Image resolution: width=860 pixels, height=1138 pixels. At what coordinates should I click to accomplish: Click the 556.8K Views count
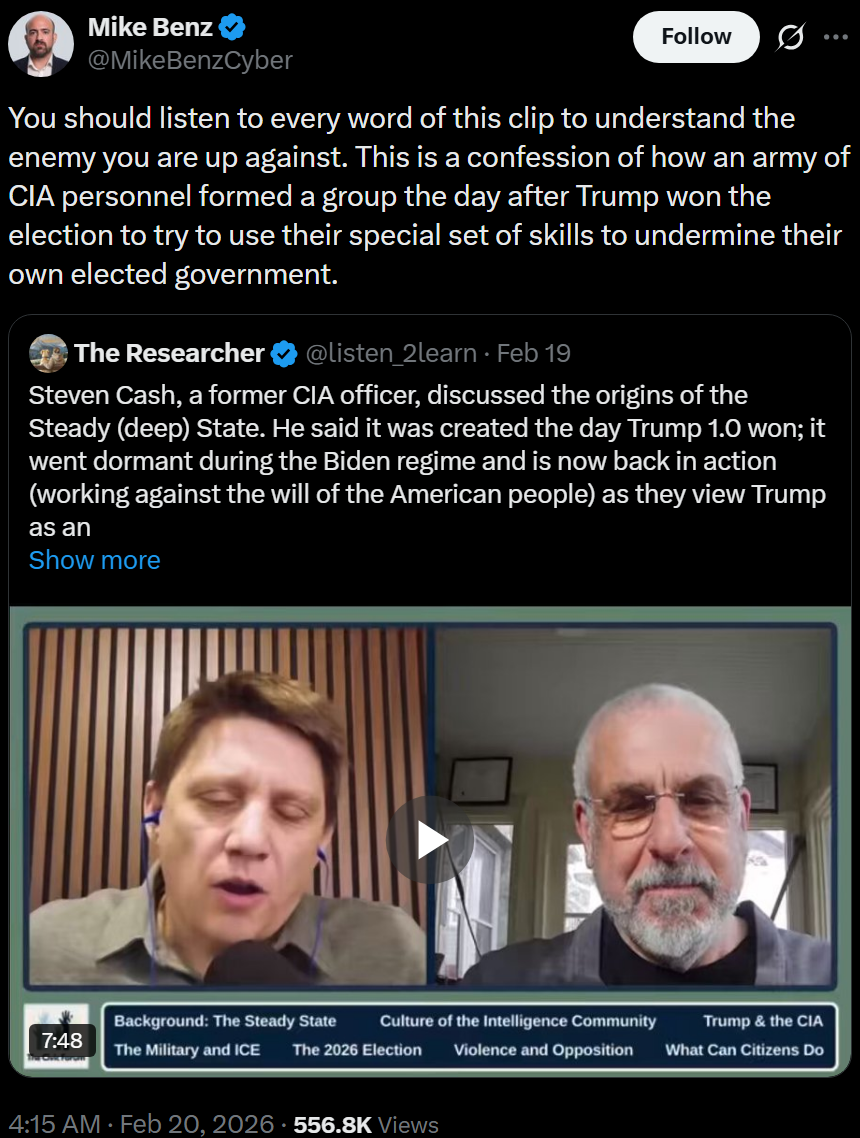366,1124
